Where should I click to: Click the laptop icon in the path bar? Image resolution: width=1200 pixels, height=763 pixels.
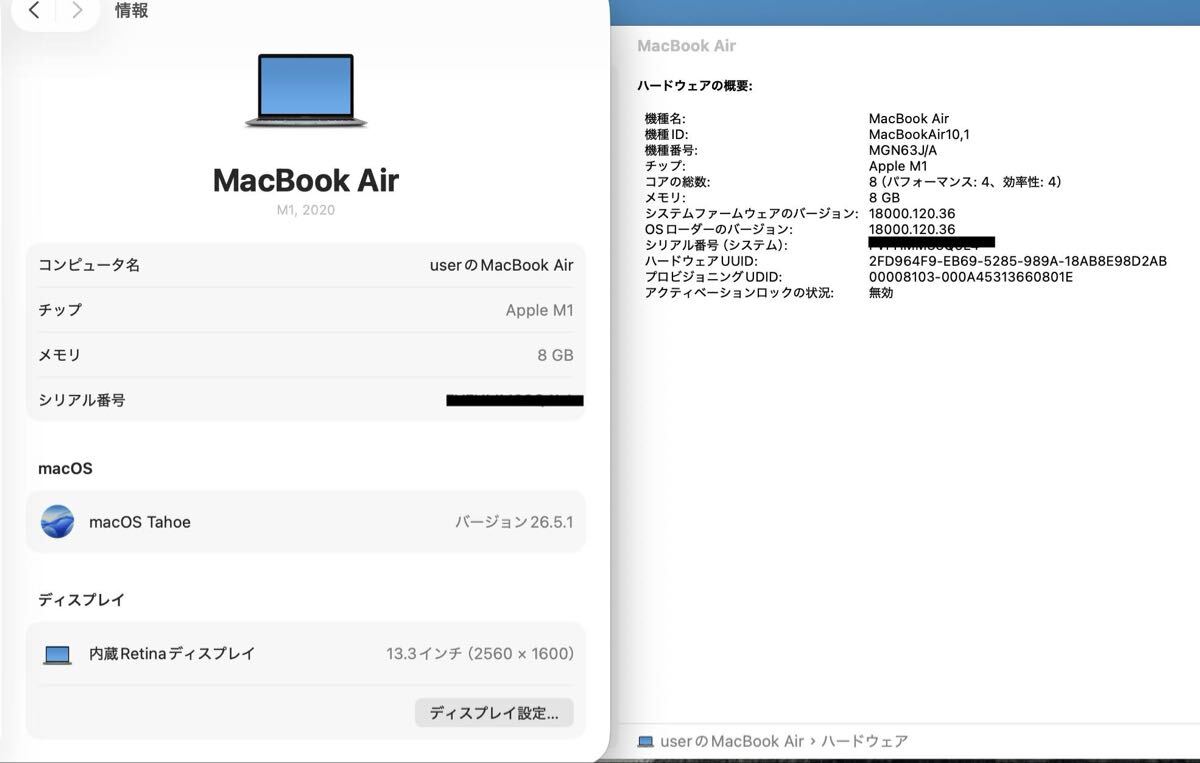pyautogui.click(x=645, y=742)
